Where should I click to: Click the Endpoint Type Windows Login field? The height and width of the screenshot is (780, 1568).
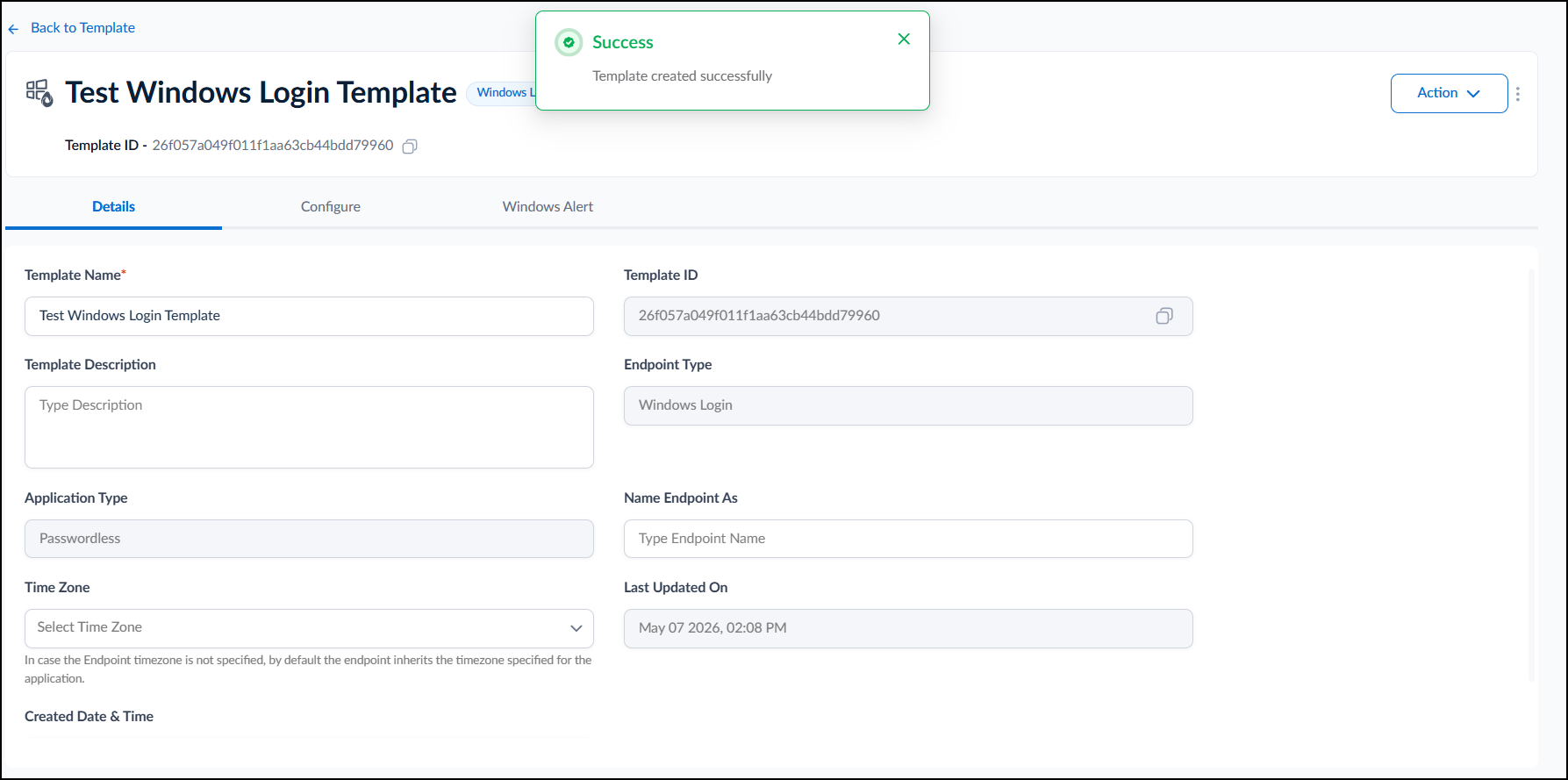[908, 405]
